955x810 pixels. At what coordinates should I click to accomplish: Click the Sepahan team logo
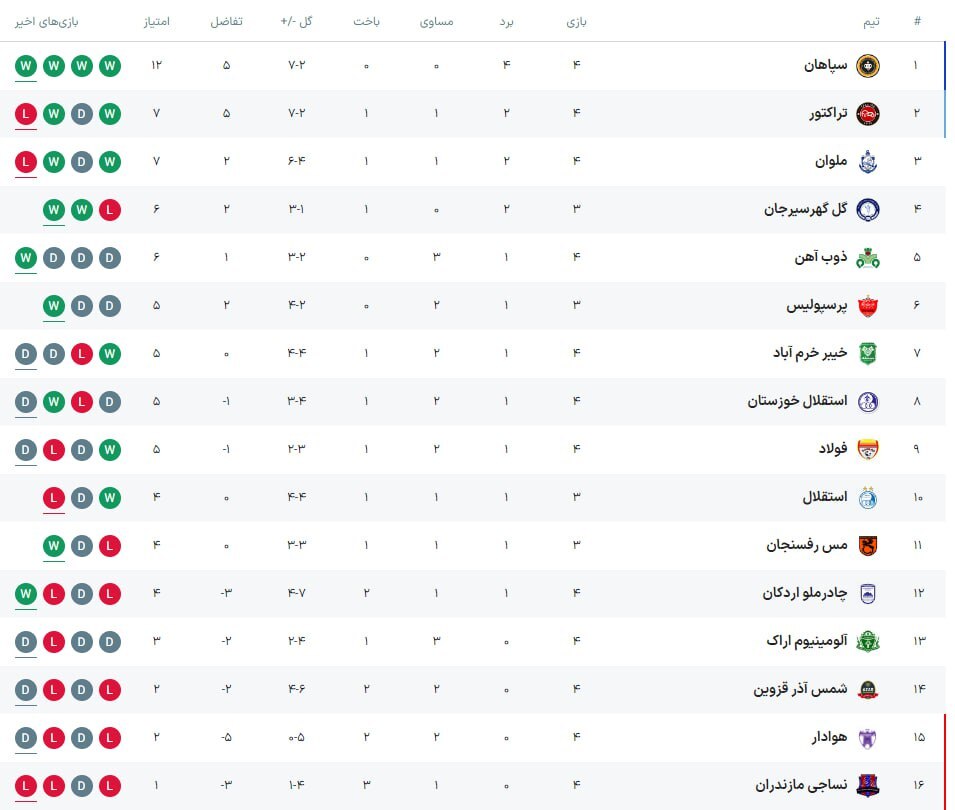pos(867,66)
